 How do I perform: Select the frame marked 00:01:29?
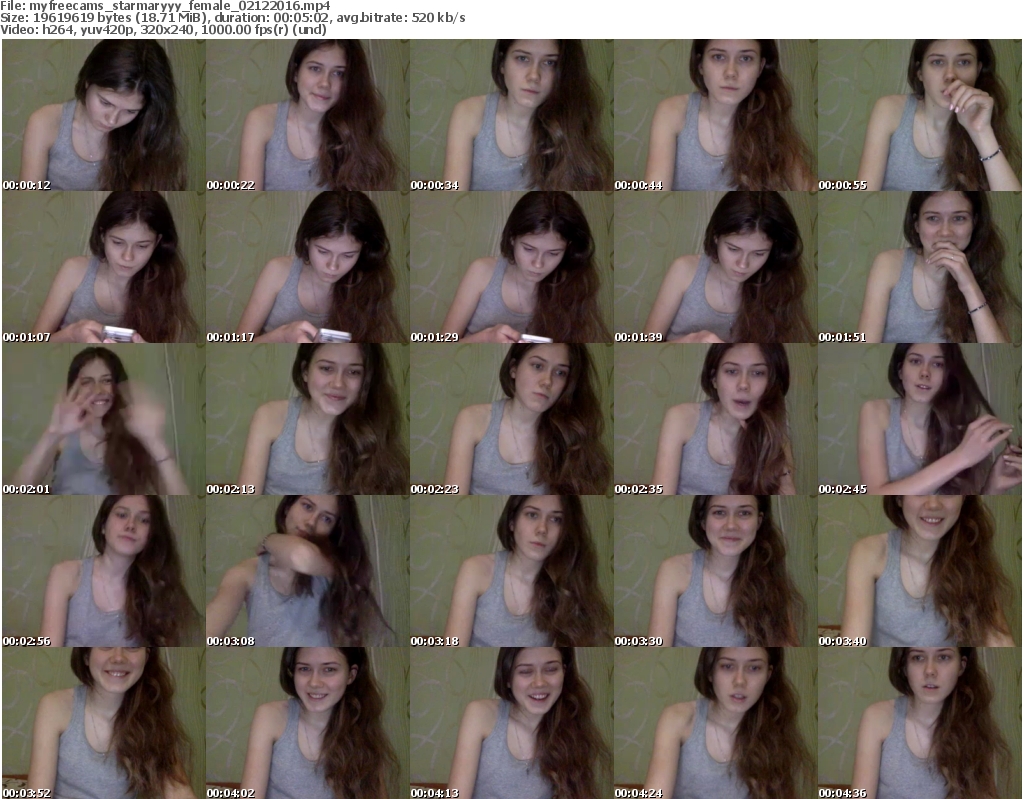point(511,268)
